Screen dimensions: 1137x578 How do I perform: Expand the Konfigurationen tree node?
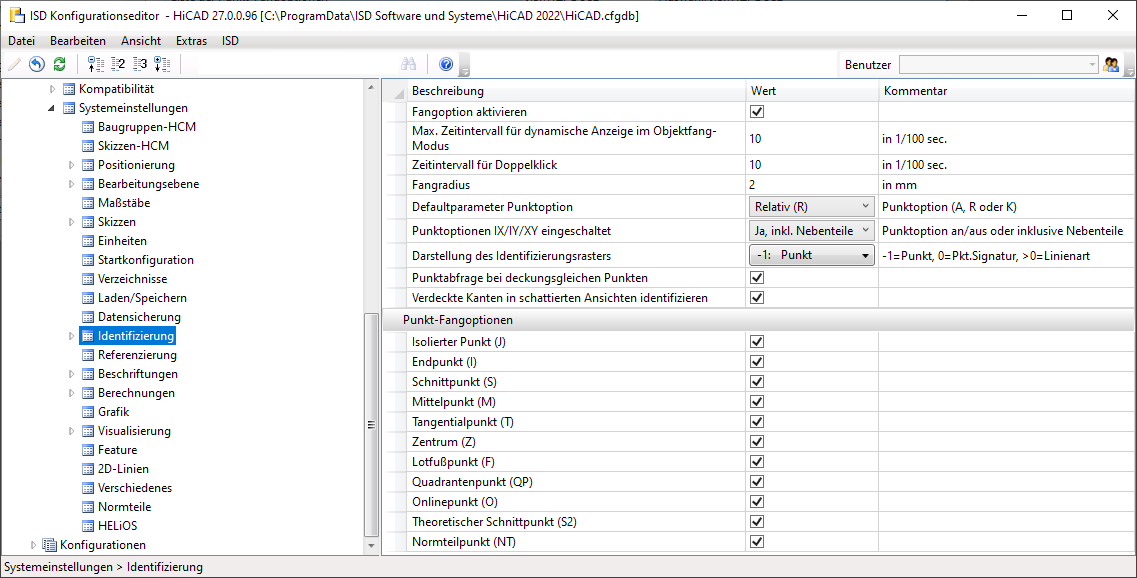click(33, 545)
